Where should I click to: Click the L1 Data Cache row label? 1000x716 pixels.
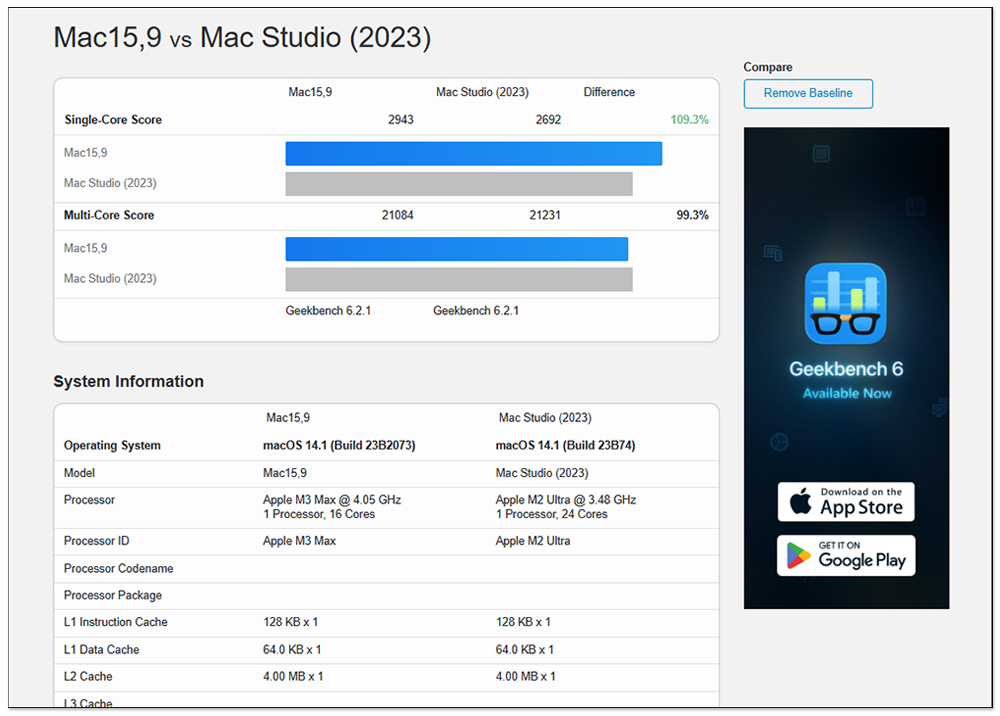coord(101,650)
